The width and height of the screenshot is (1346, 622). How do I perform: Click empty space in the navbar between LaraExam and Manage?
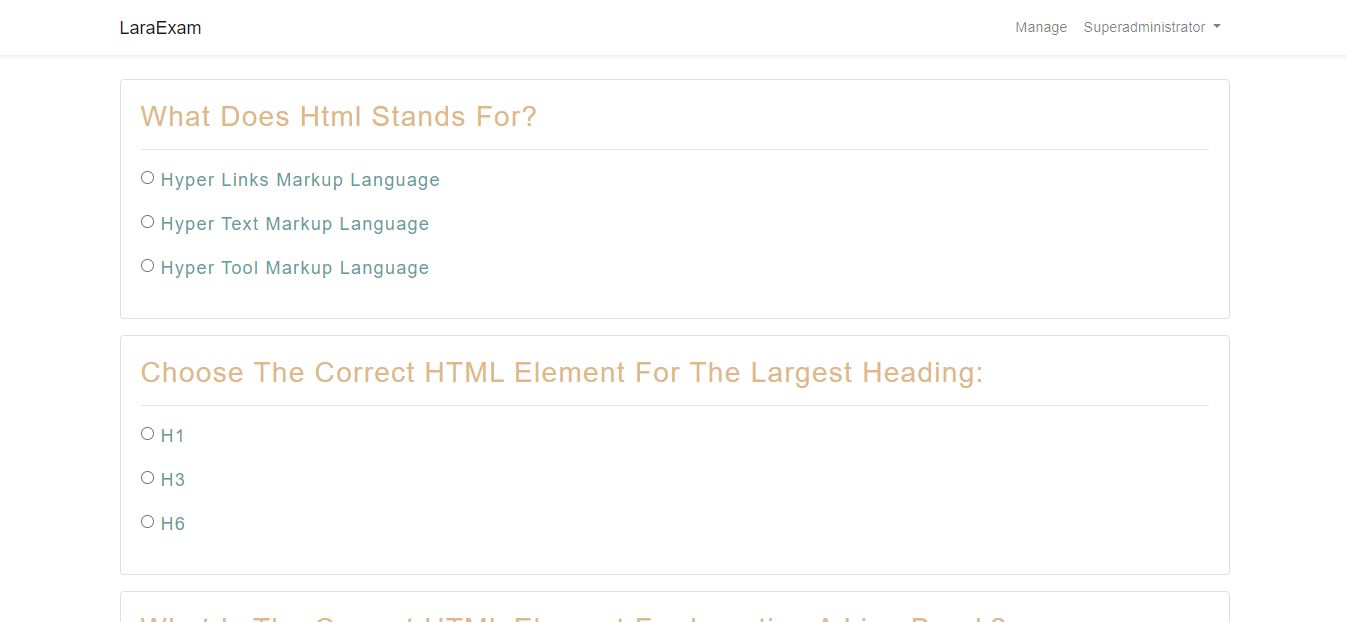[600, 28]
